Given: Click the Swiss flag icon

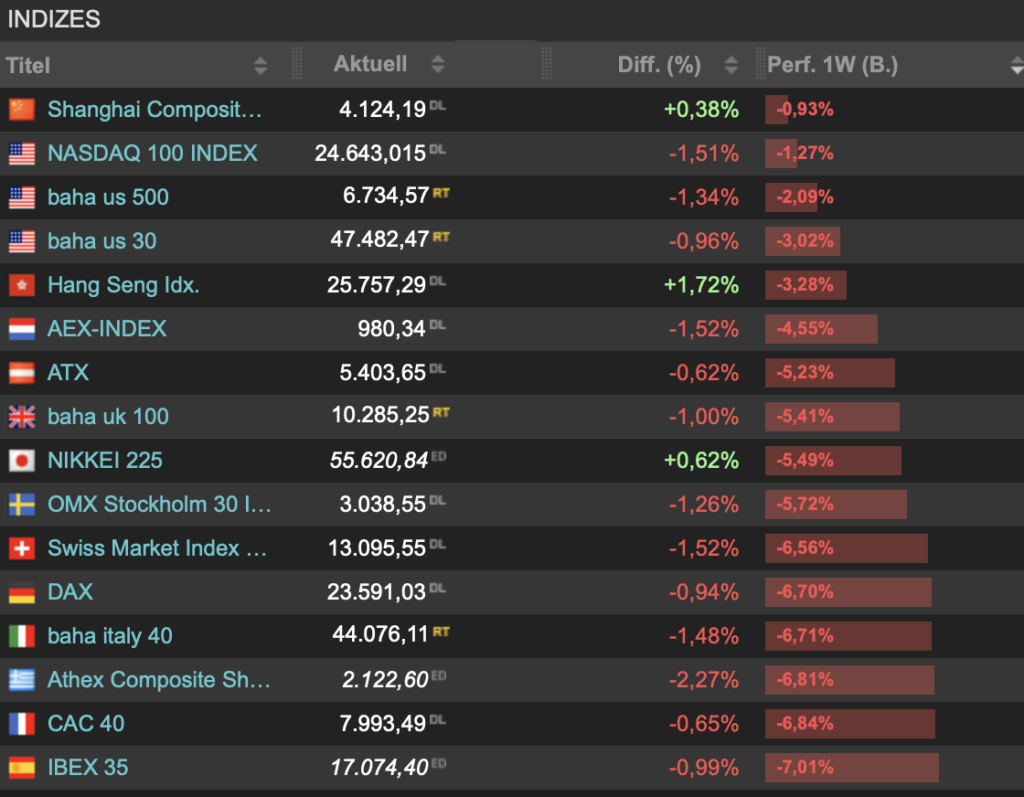Looking at the screenshot, I should [21, 549].
